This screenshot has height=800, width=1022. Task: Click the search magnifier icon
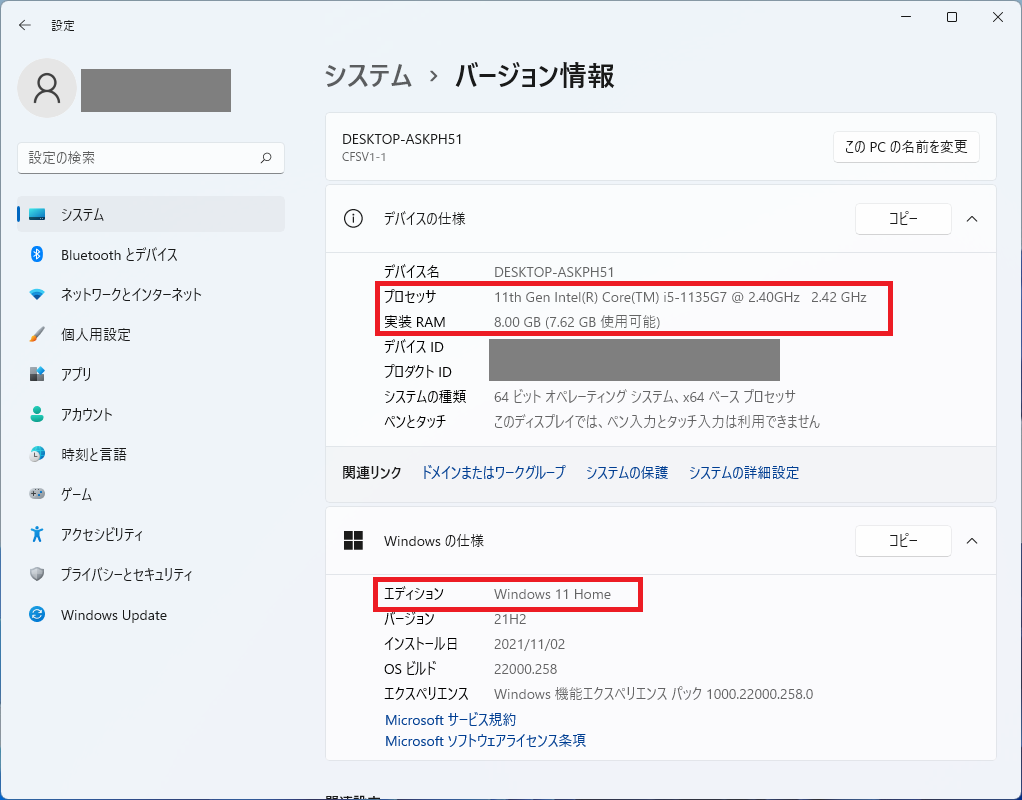pyautogui.click(x=266, y=158)
